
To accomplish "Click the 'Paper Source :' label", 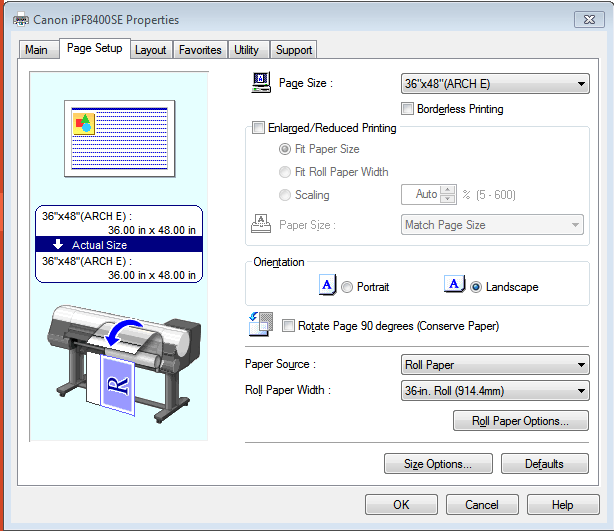I will click(280, 364).
